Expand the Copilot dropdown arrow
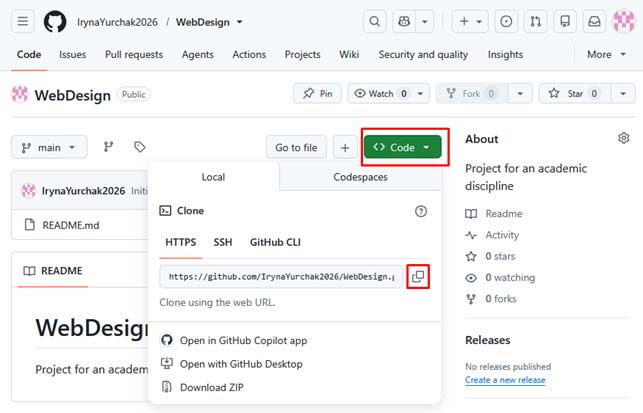 [x=425, y=21]
